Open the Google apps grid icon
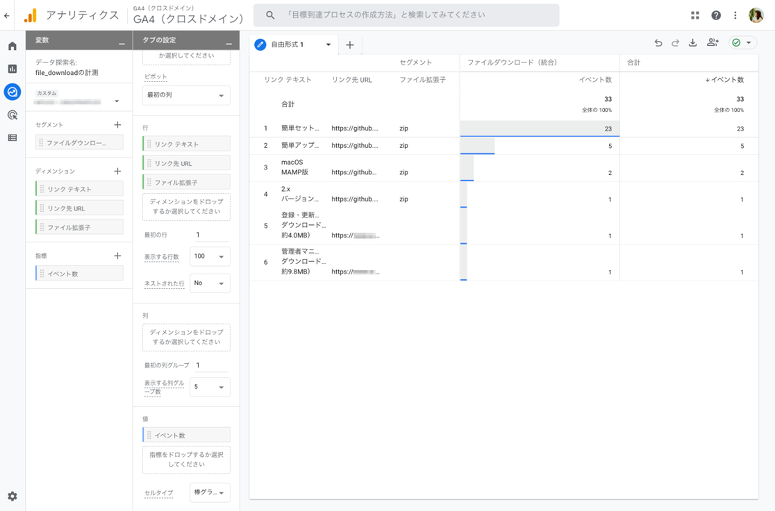The width and height of the screenshot is (775, 511). point(695,15)
